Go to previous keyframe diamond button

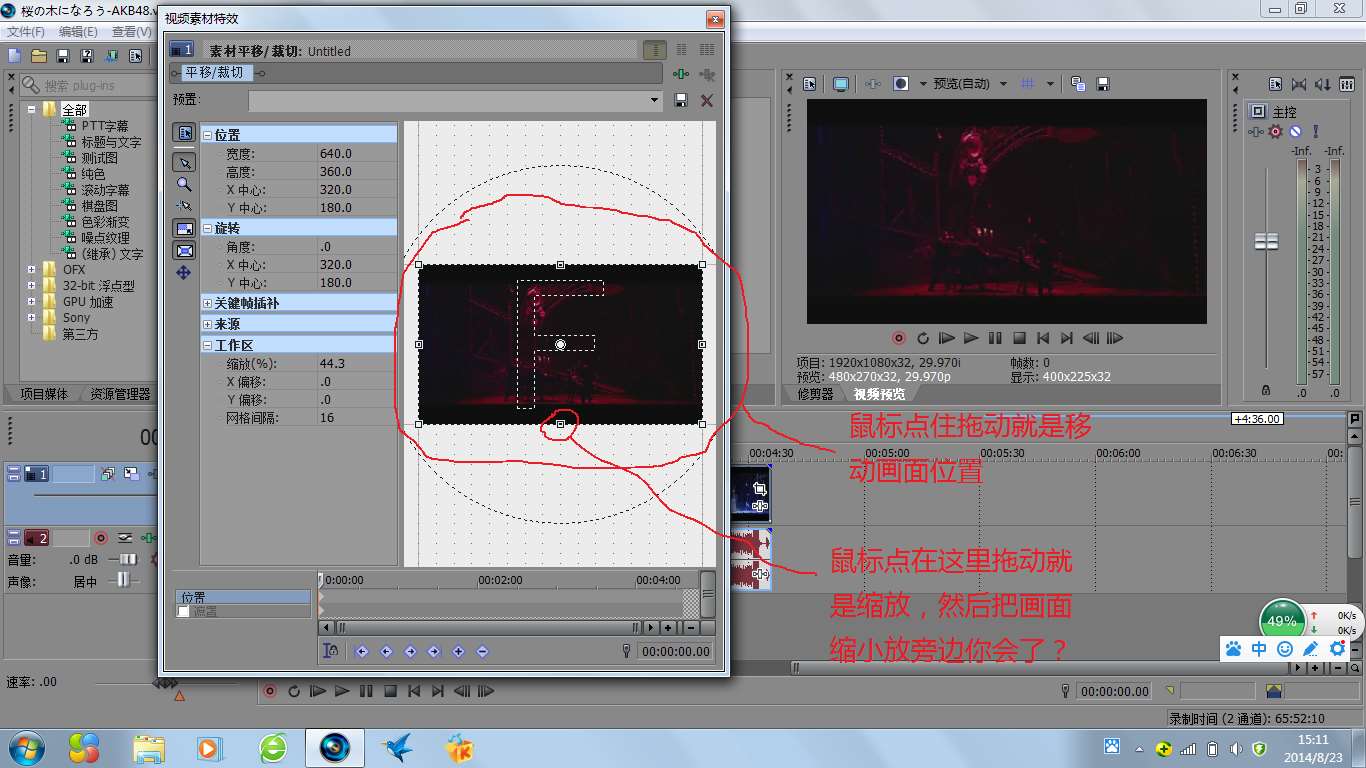click(x=386, y=651)
